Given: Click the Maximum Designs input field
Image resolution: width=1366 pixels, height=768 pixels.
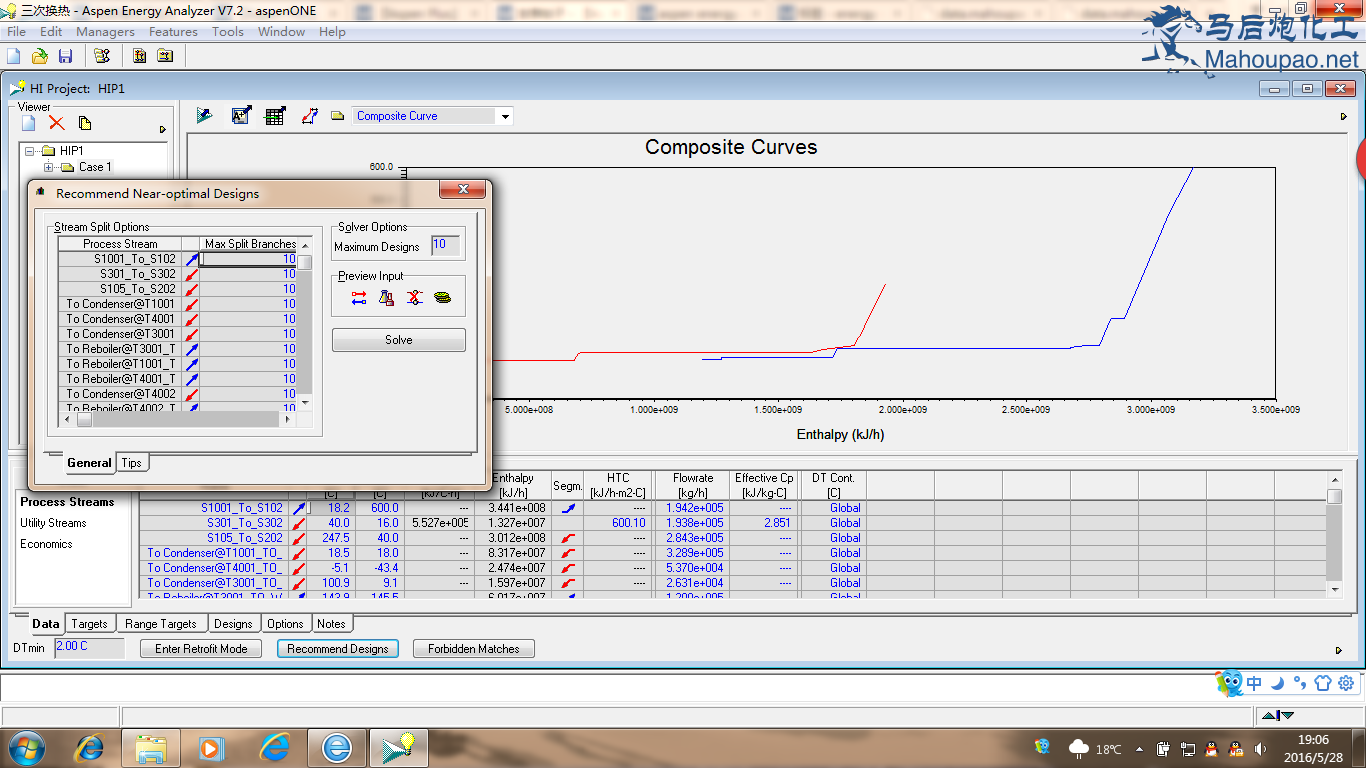Looking at the screenshot, I should tap(445, 245).
